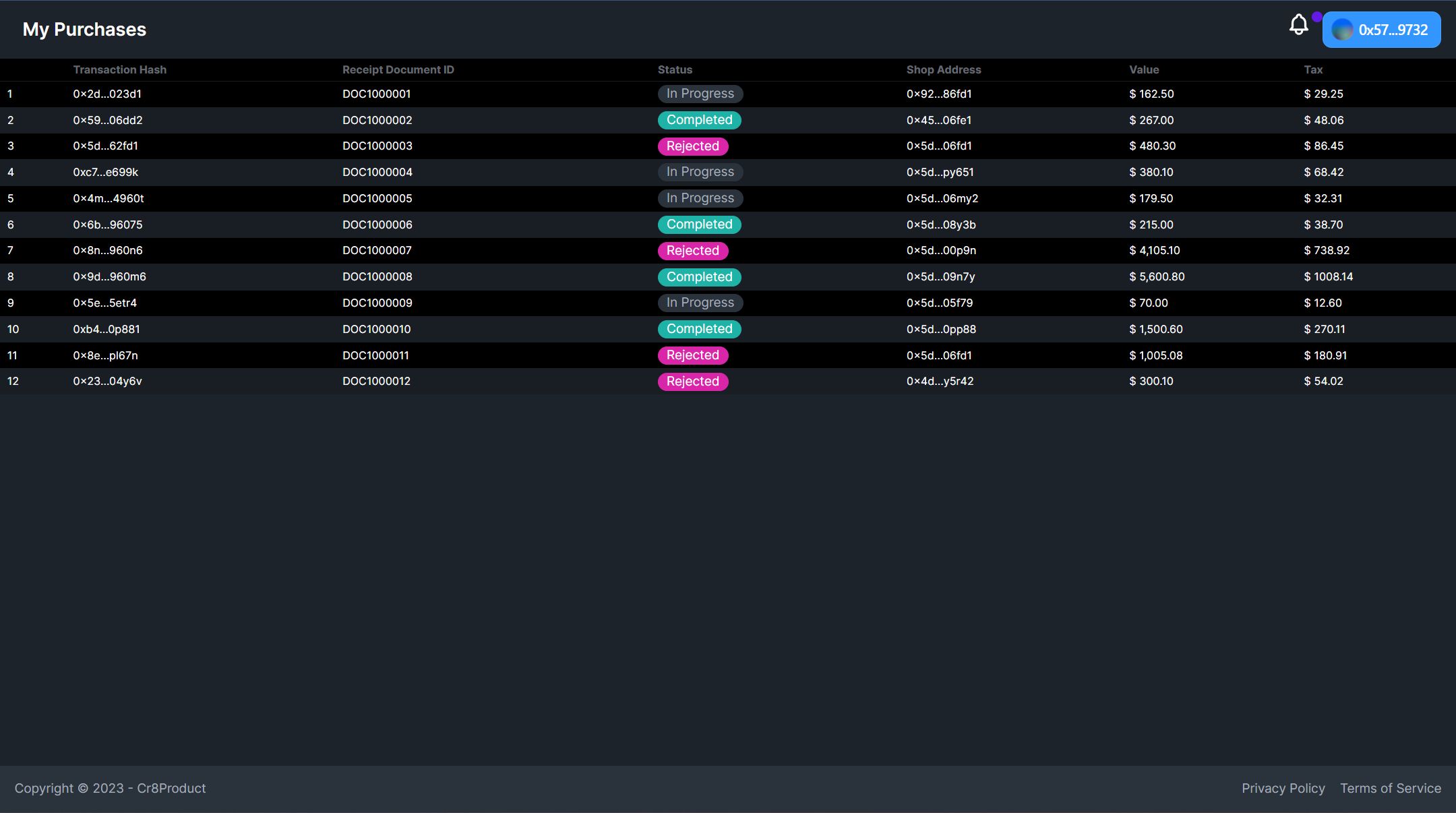Click receipt DOC1000012
The height and width of the screenshot is (813, 1456).
click(x=376, y=381)
